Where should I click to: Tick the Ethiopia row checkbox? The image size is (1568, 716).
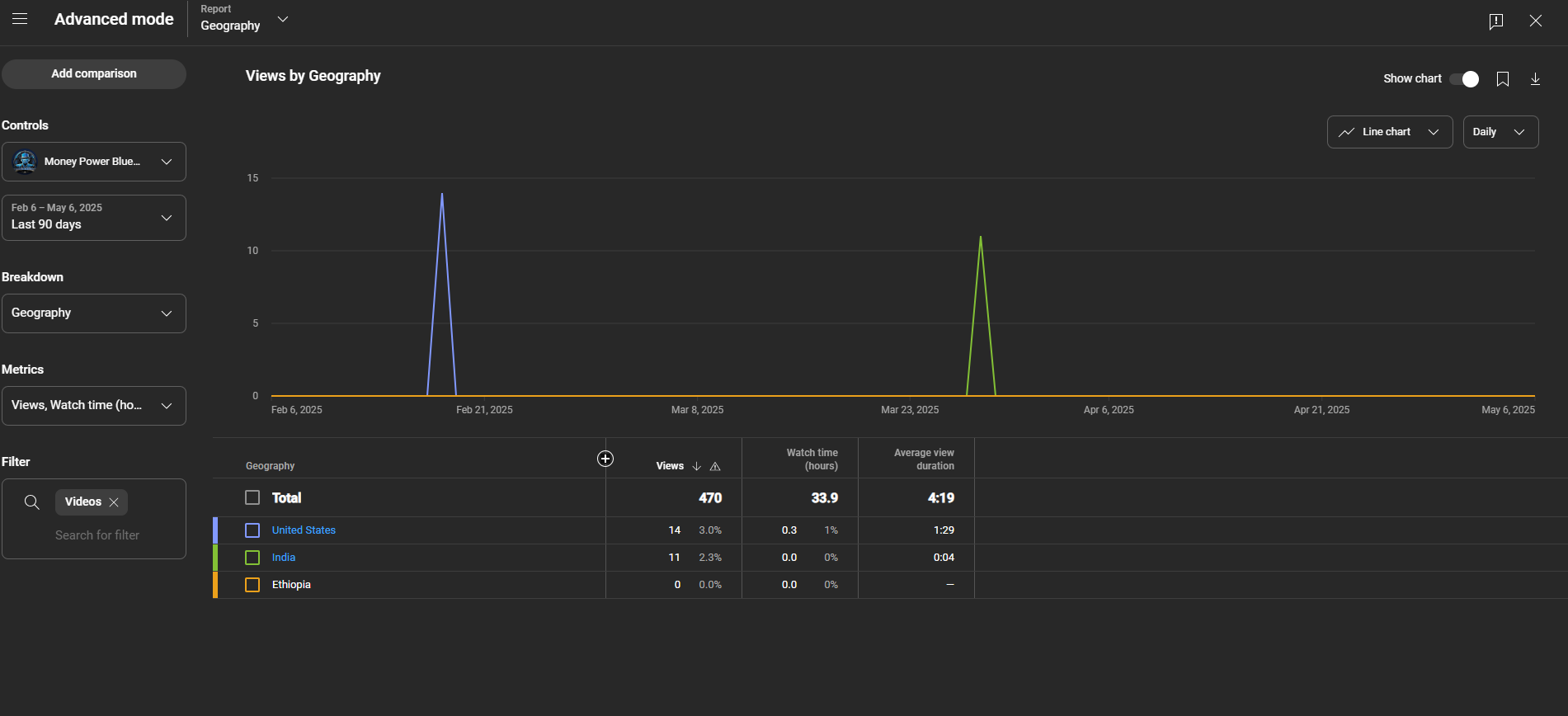(252, 585)
